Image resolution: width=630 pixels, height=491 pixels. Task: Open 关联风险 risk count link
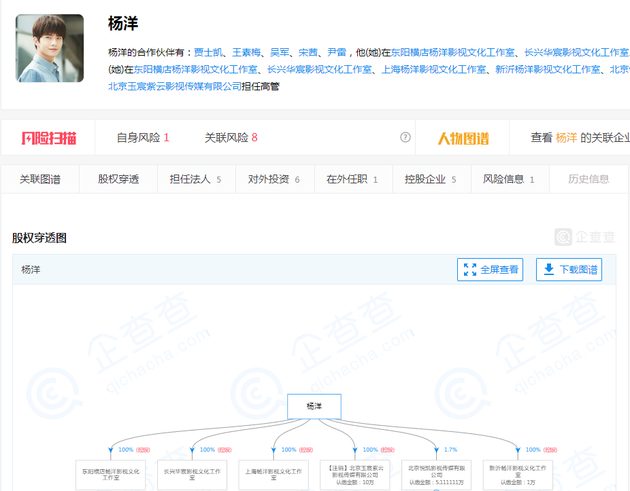231,138
